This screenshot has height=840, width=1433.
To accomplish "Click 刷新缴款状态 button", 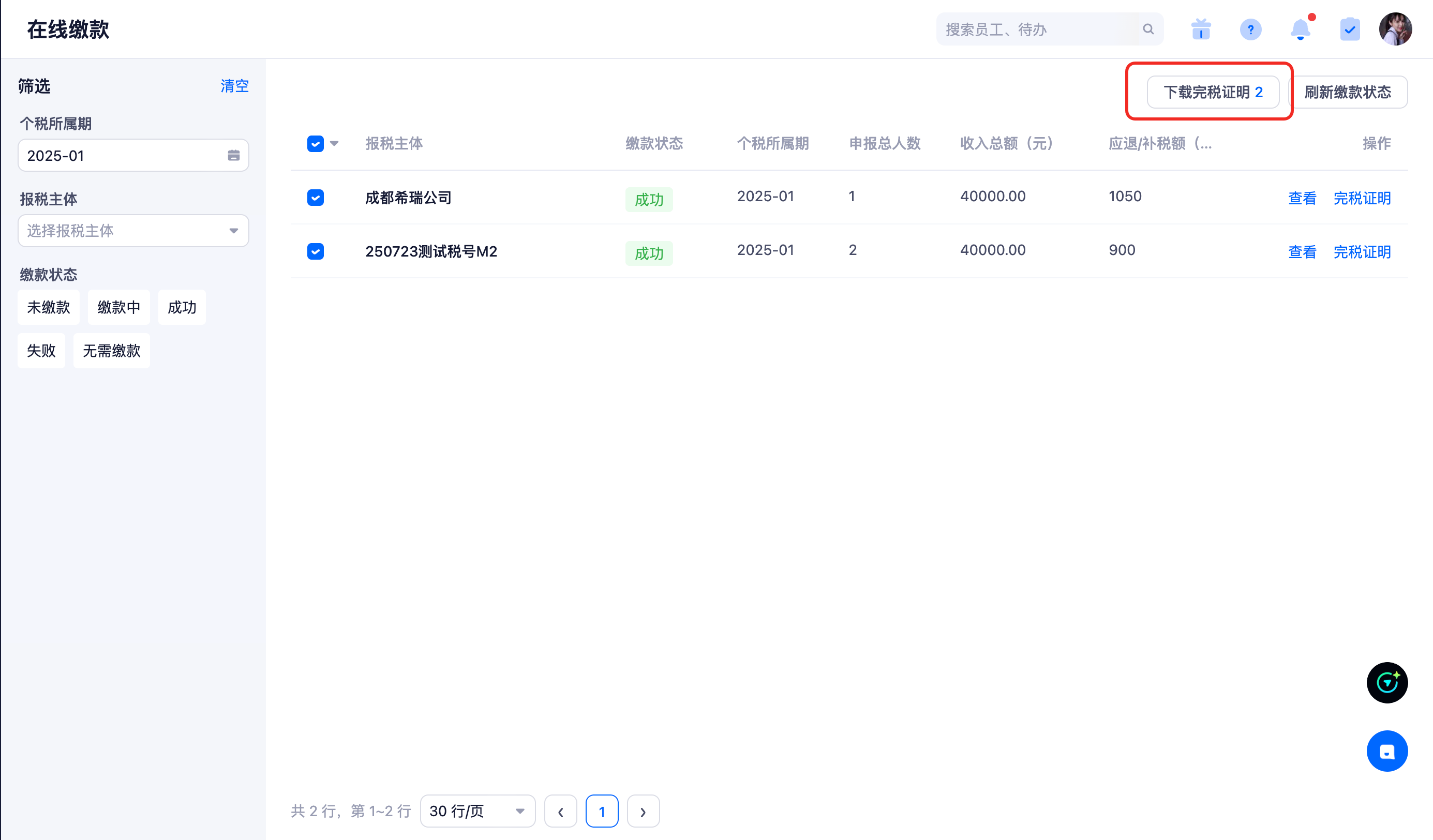I will (1348, 92).
